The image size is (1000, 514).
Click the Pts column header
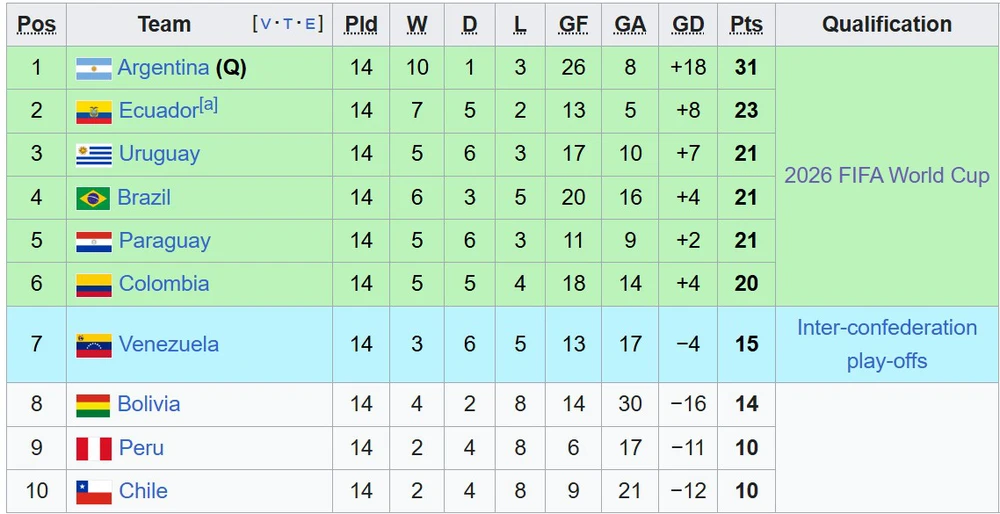click(746, 24)
